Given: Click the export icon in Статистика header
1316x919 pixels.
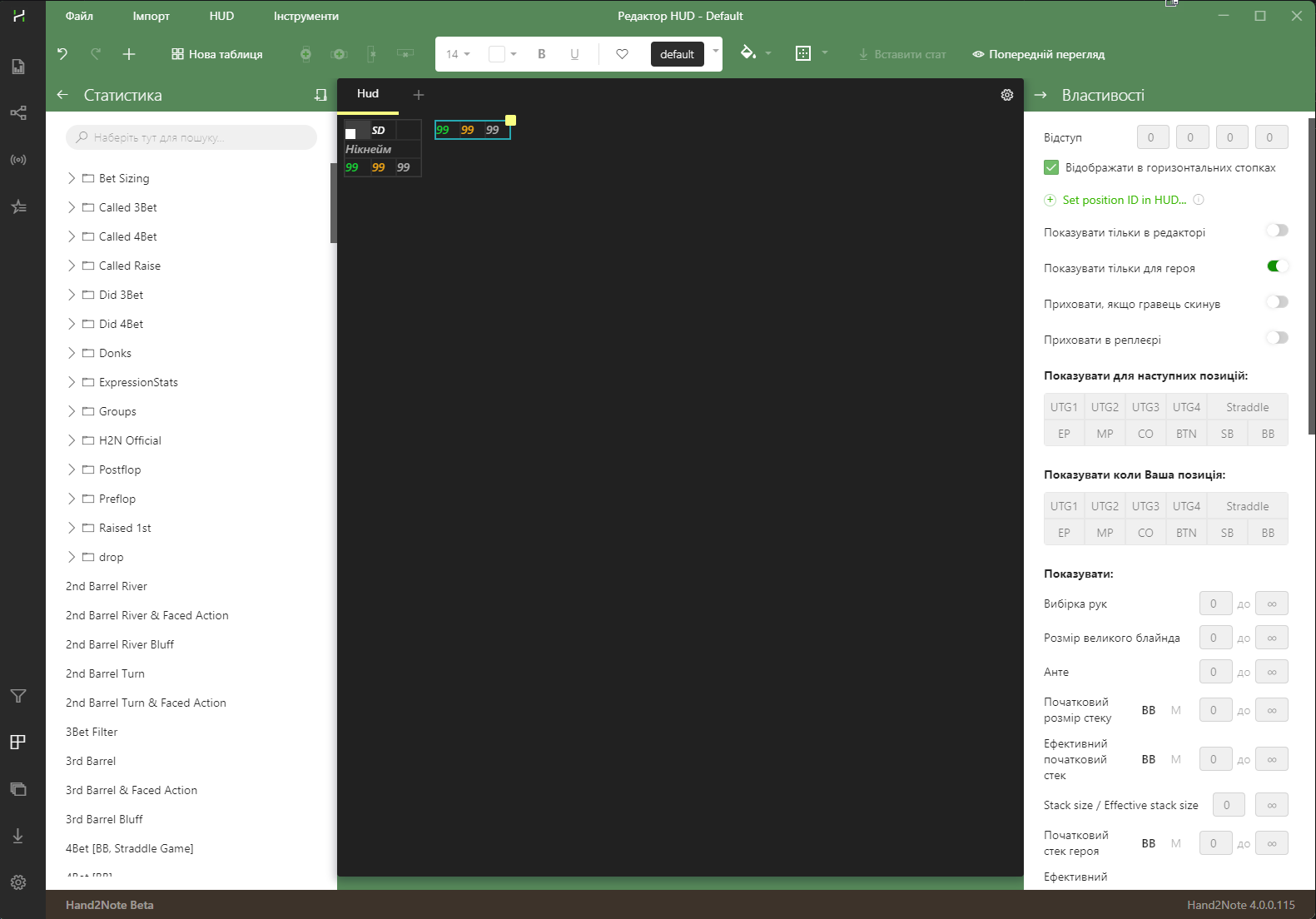Looking at the screenshot, I should 320,95.
